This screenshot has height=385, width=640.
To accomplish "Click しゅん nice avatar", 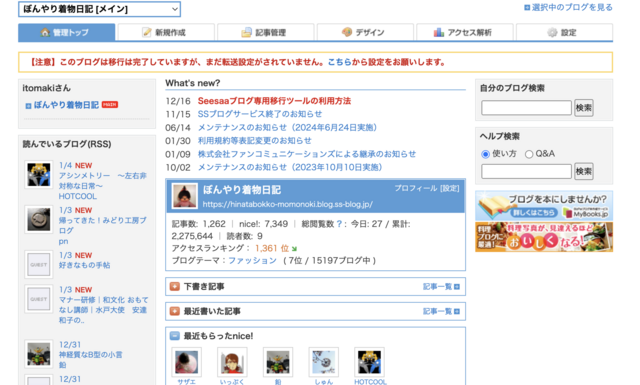I will [324, 362].
